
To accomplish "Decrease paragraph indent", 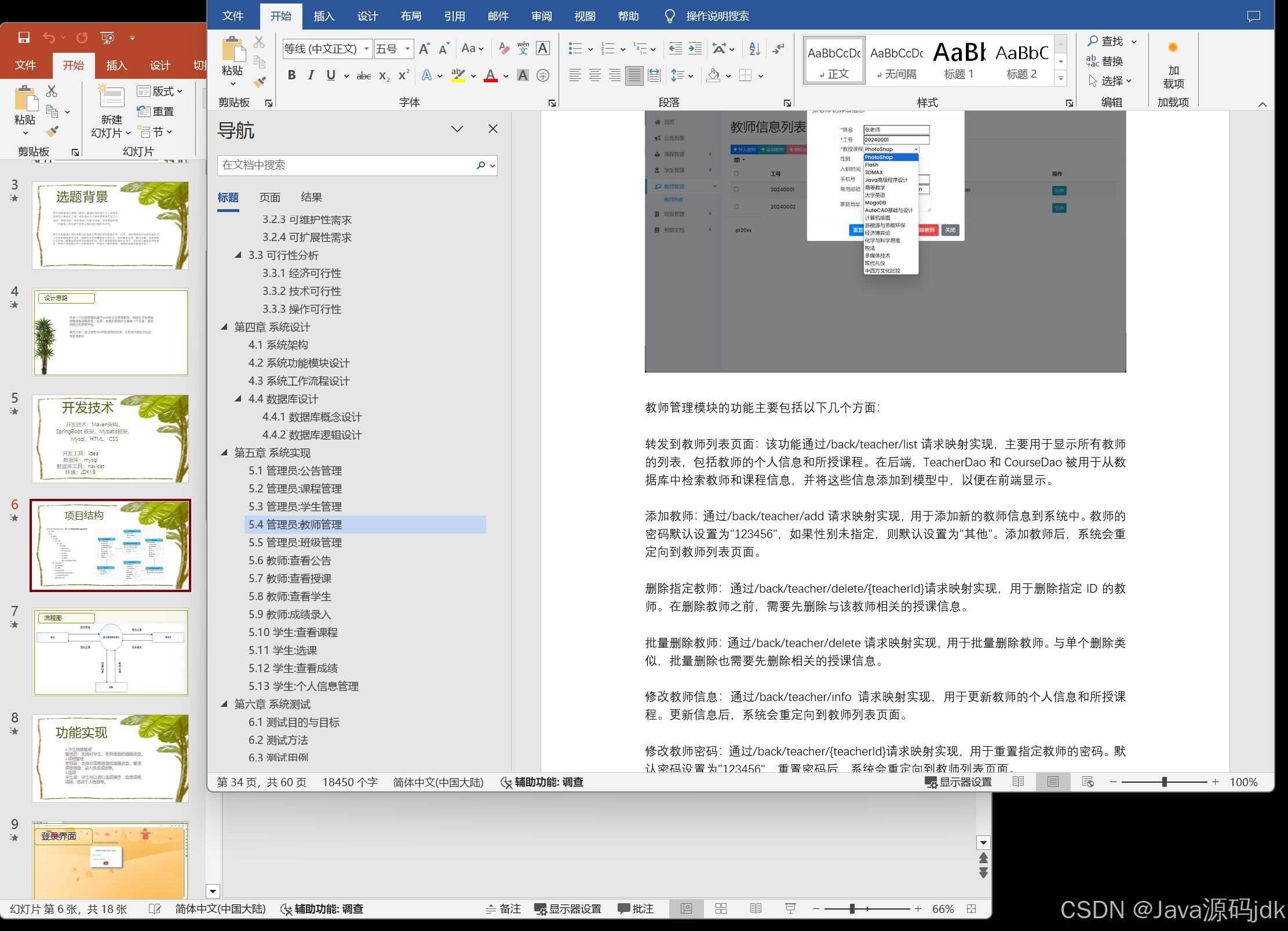I will 675,49.
